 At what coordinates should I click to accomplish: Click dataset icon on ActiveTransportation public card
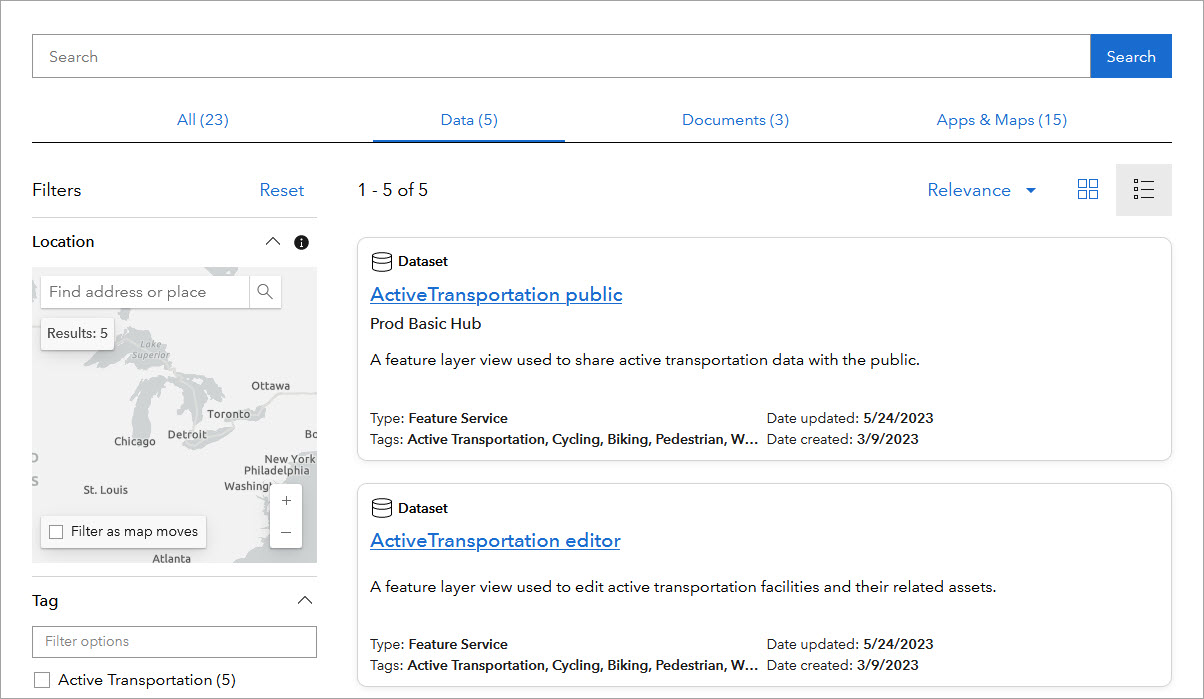[x=381, y=262]
